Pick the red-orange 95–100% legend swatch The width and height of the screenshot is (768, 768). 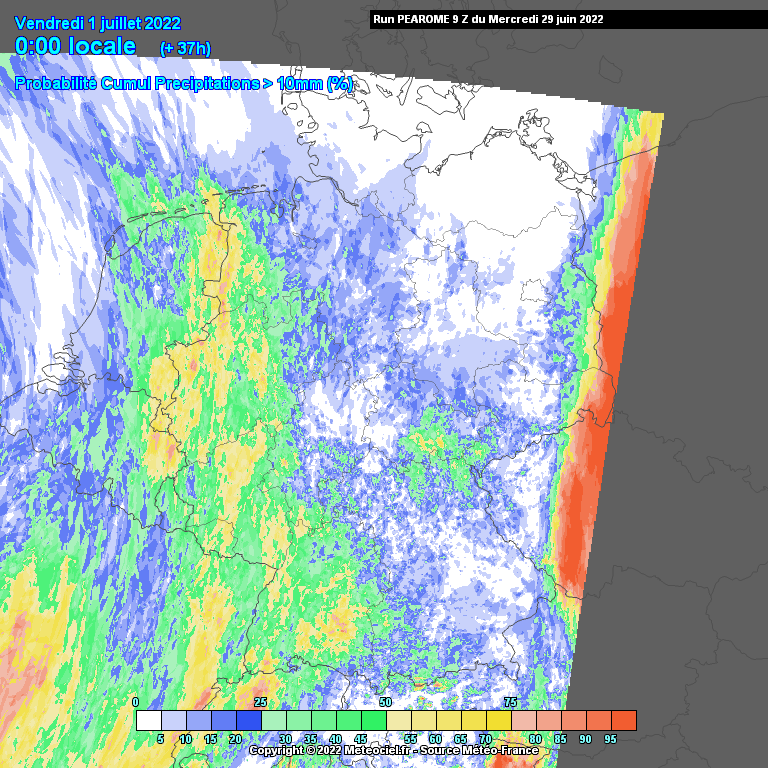[623, 720]
